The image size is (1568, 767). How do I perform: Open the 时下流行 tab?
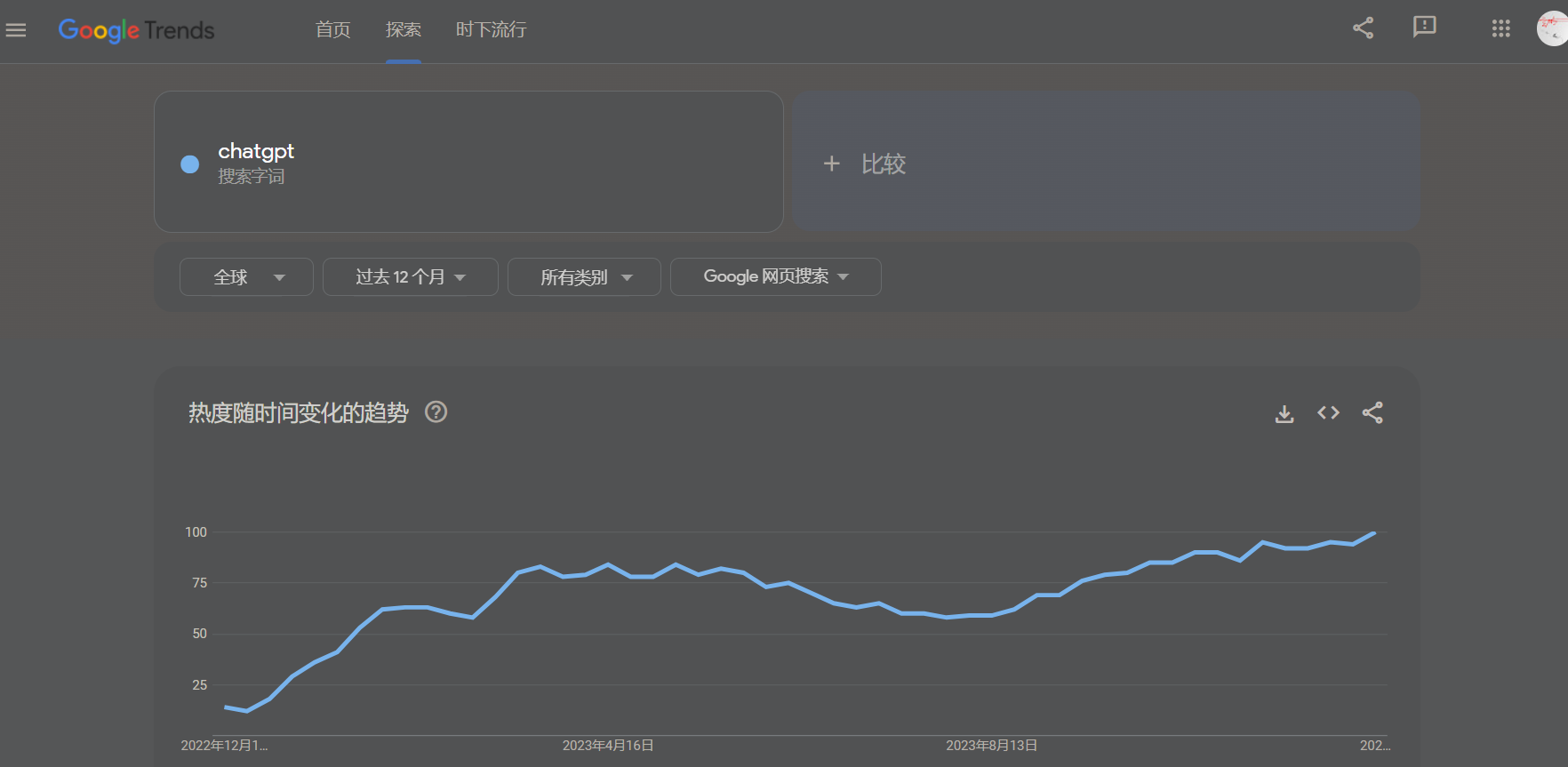[x=491, y=30]
